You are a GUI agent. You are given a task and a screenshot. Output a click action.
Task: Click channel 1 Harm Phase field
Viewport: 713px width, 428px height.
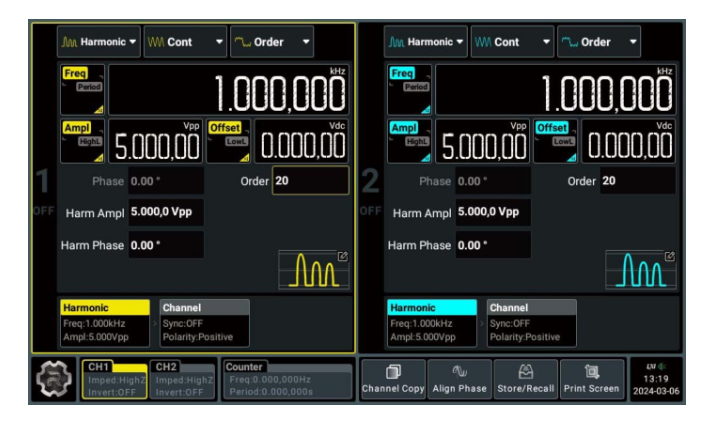[166, 245]
